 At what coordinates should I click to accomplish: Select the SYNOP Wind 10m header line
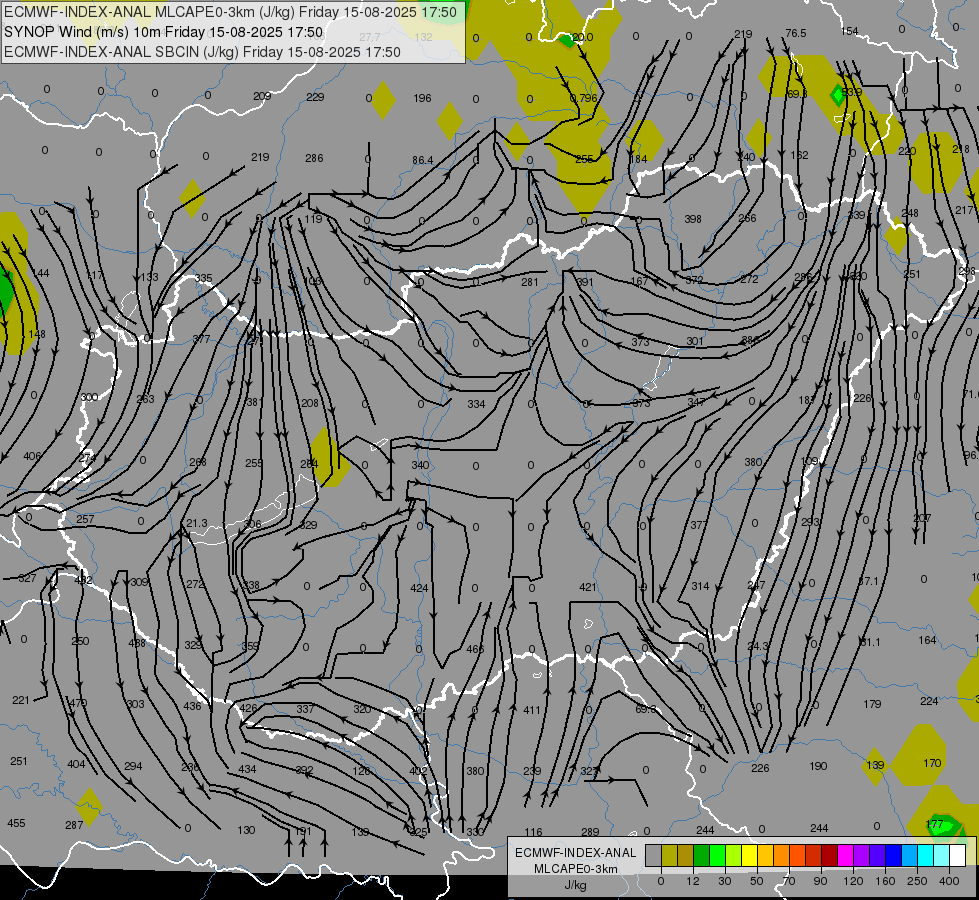point(164,32)
